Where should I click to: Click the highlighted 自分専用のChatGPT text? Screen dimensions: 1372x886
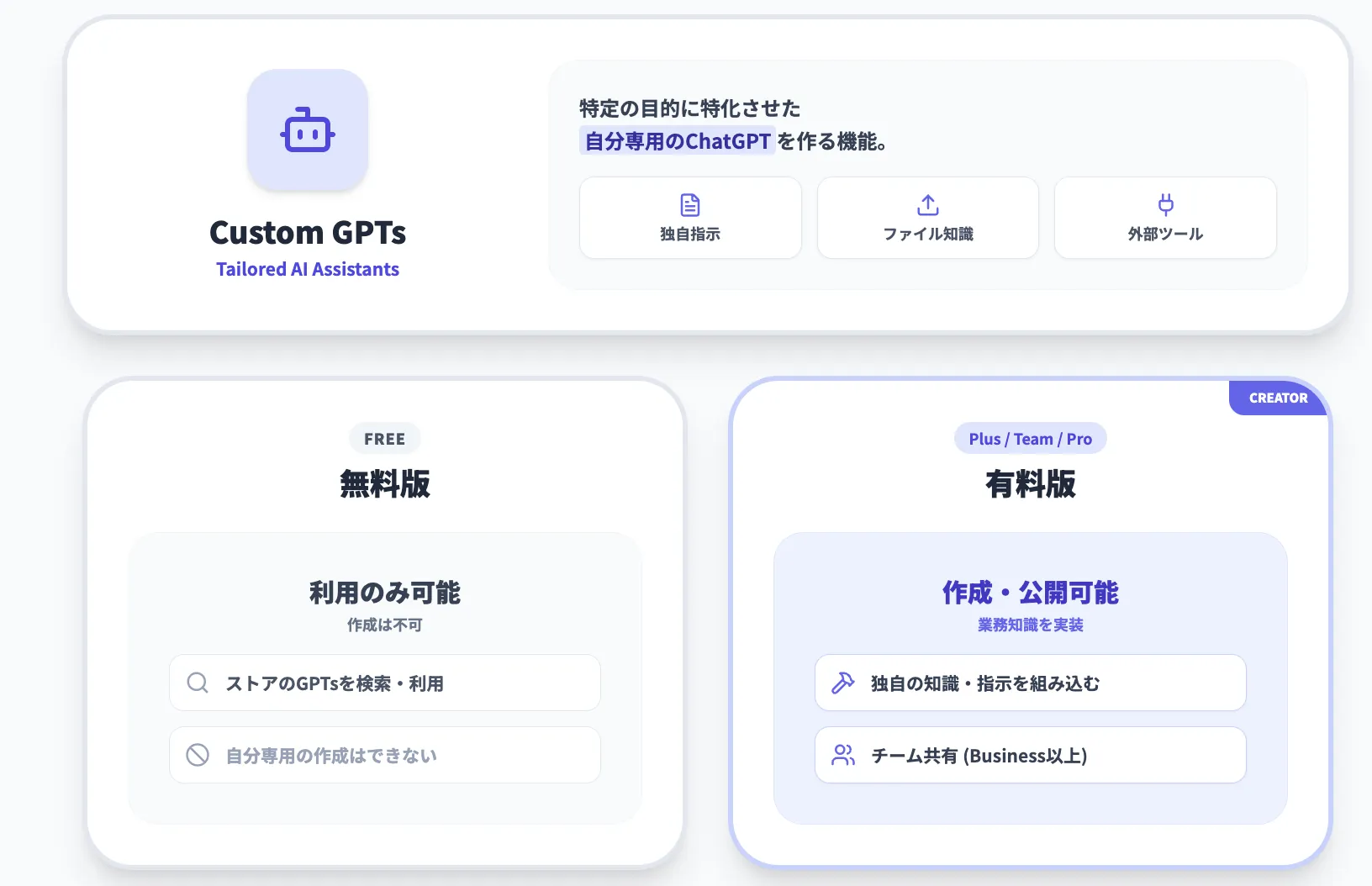pos(678,140)
